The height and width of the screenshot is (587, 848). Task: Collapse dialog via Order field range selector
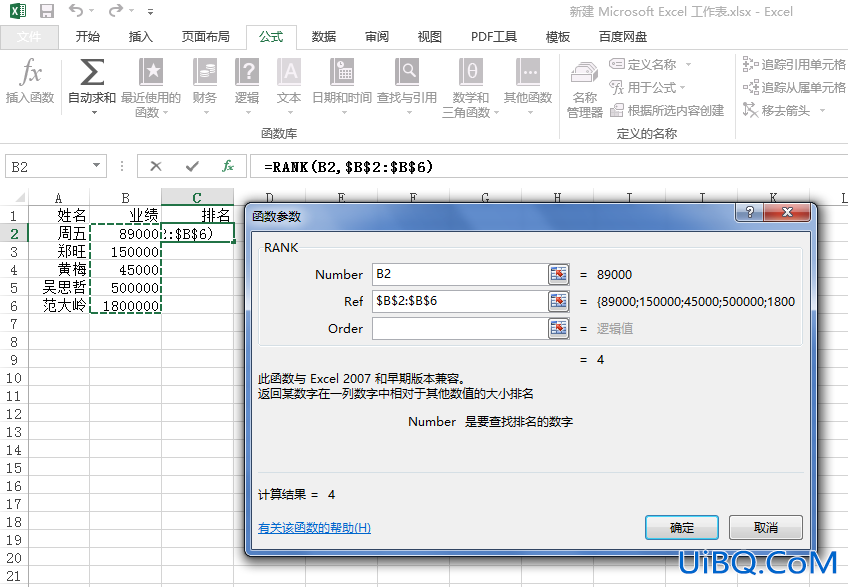(558, 328)
